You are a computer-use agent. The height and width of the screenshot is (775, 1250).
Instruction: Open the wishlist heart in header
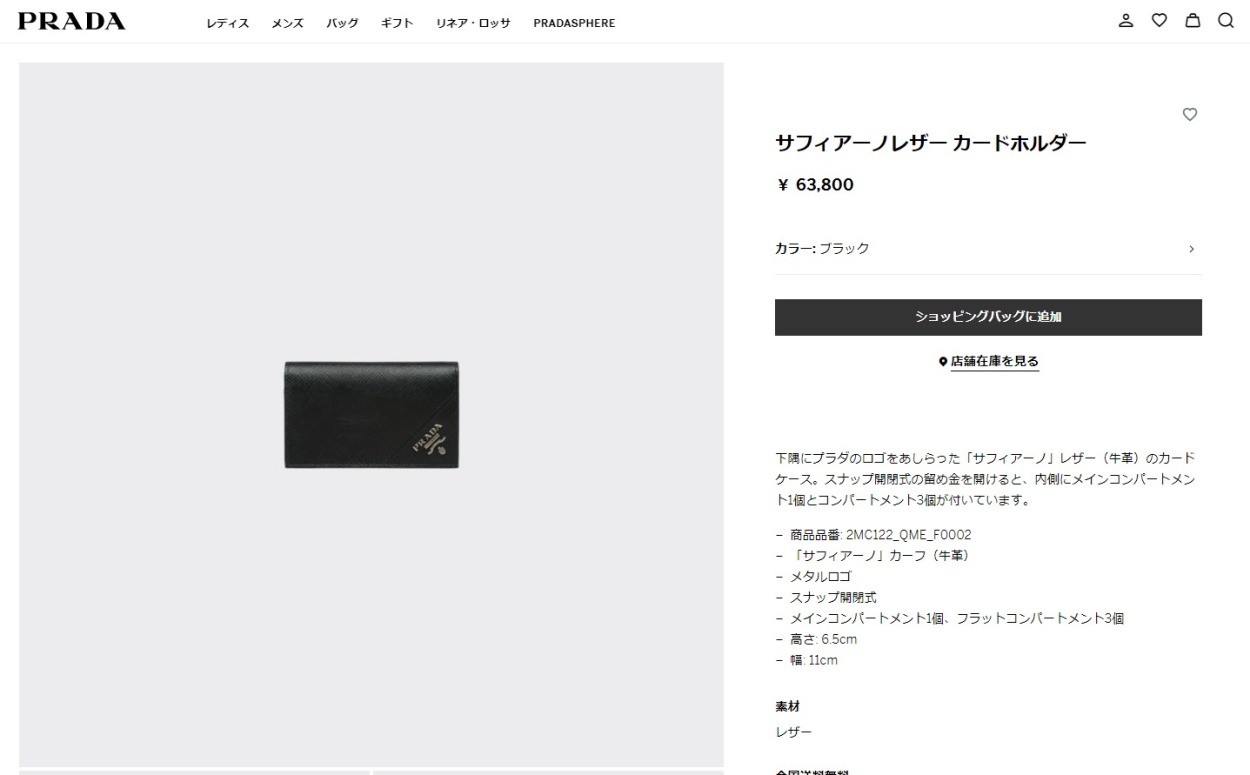point(1159,20)
